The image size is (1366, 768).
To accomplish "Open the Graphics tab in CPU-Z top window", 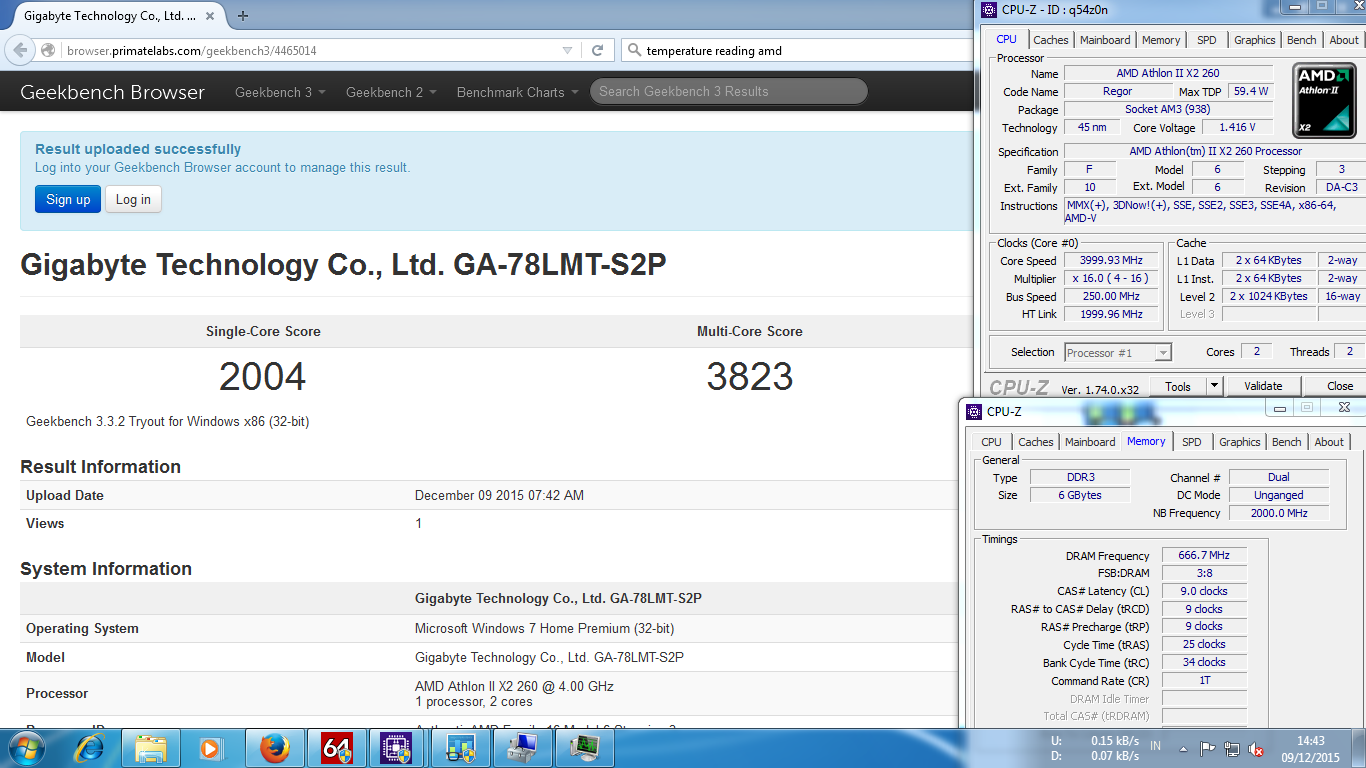I will (1254, 40).
